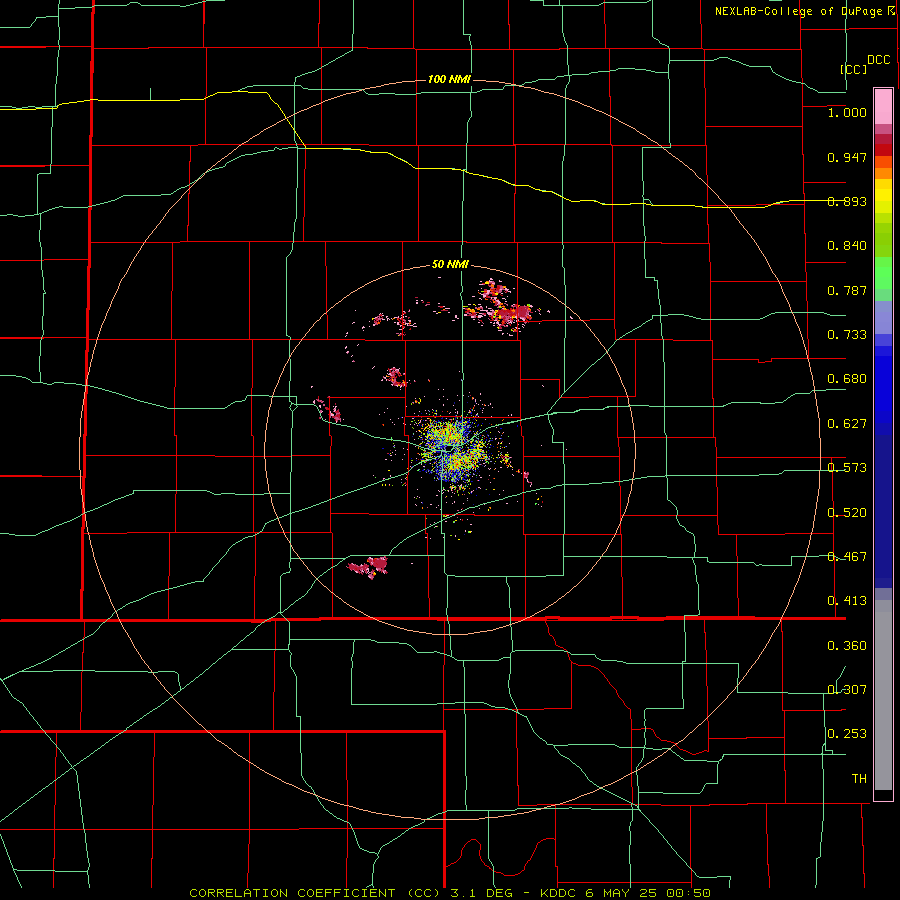Click the 0.253 scale value
This screenshot has width=900, height=900.
[847, 734]
